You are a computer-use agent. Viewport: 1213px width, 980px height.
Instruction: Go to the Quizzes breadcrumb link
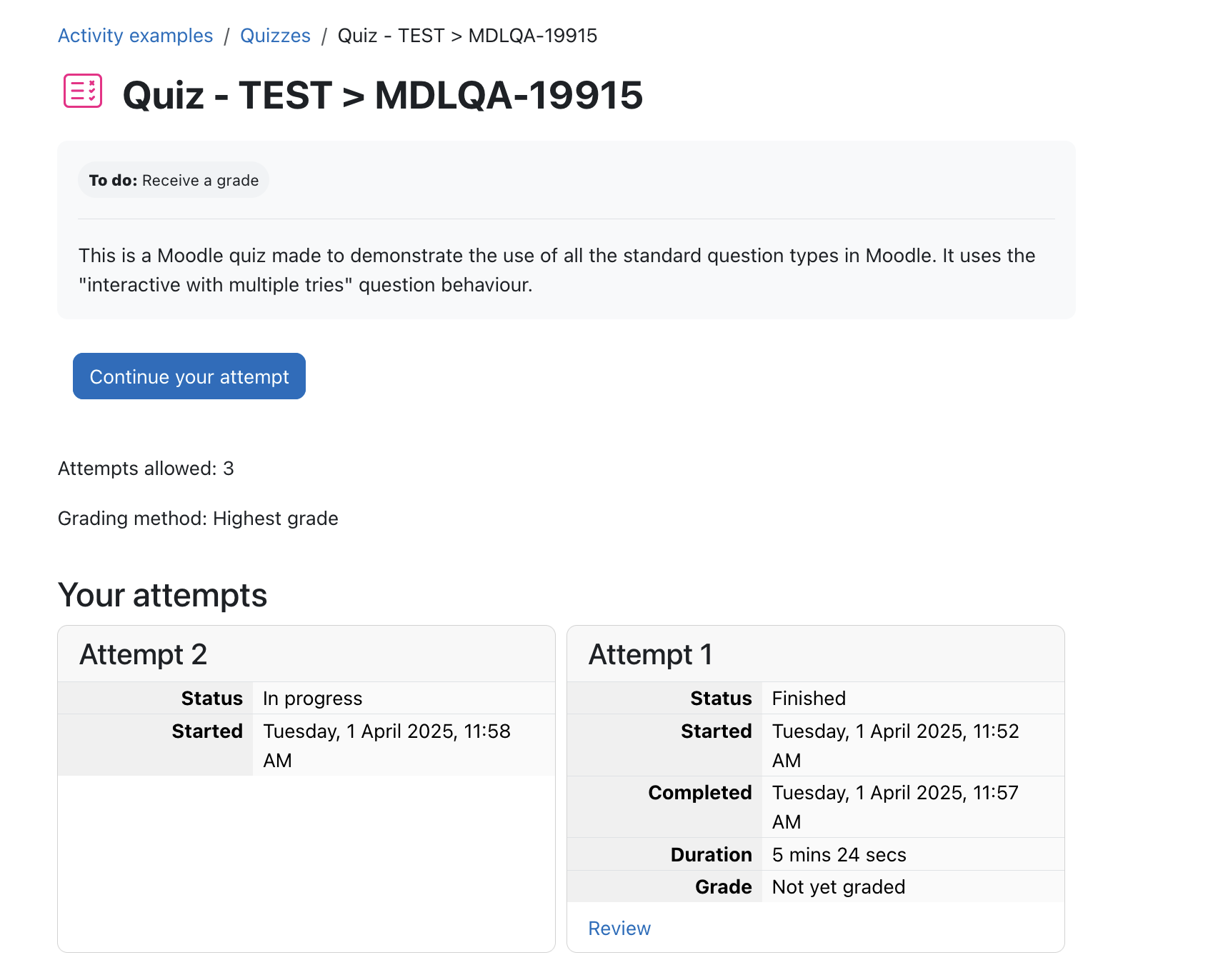275,36
